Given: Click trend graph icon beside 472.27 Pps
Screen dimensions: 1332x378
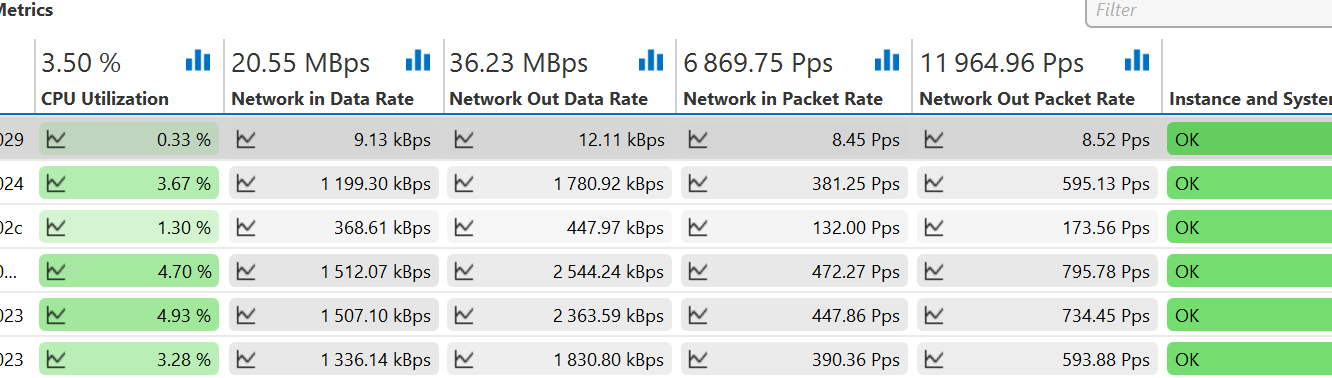Looking at the screenshot, I should coord(697,272).
